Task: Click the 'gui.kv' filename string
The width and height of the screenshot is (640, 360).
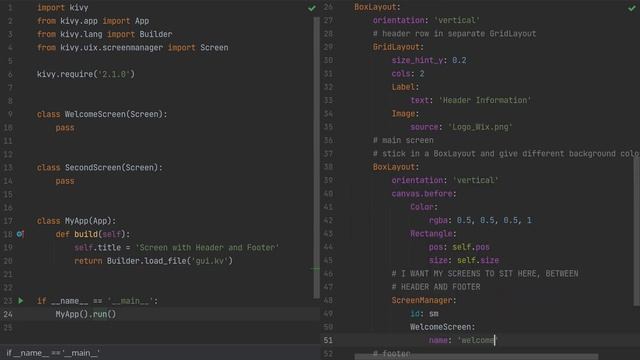Action: click(210, 261)
